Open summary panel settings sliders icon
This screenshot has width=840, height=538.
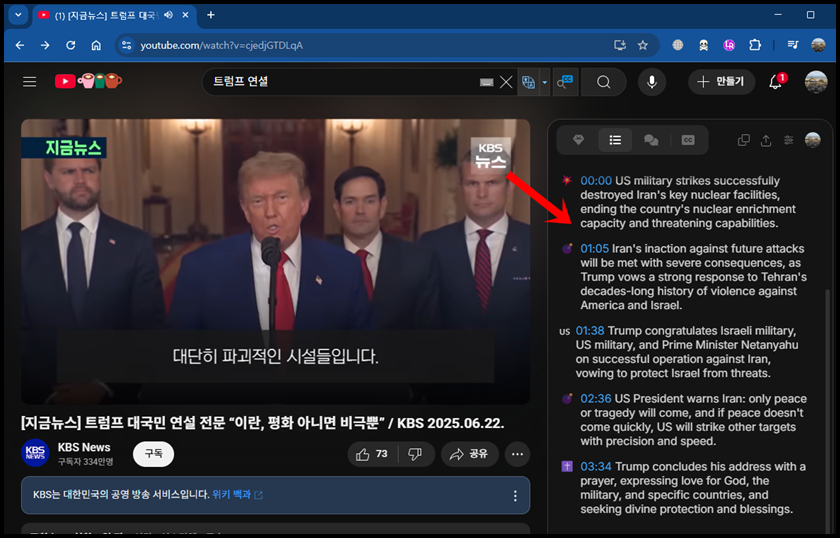(789, 140)
